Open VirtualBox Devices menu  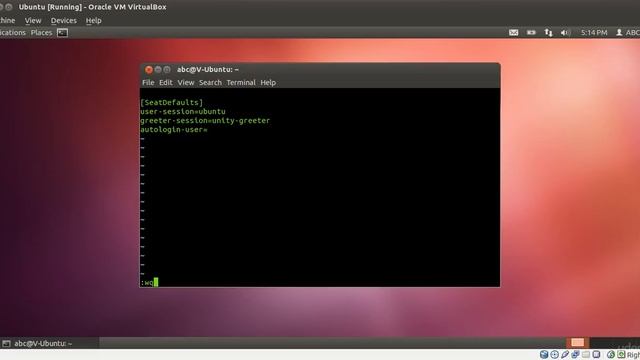click(x=63, y=20)
